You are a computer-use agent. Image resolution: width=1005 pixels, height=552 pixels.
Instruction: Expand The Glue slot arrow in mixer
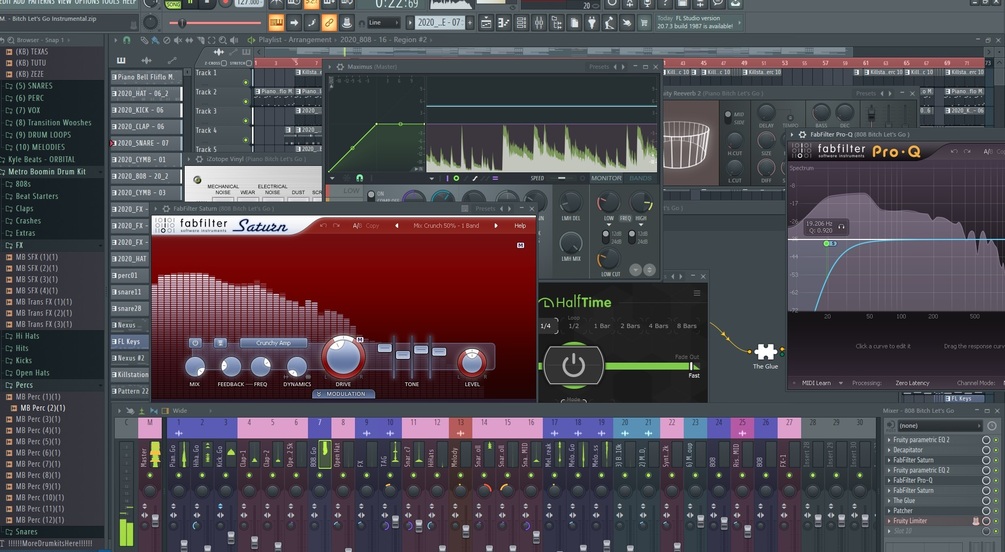coord(889,501)
